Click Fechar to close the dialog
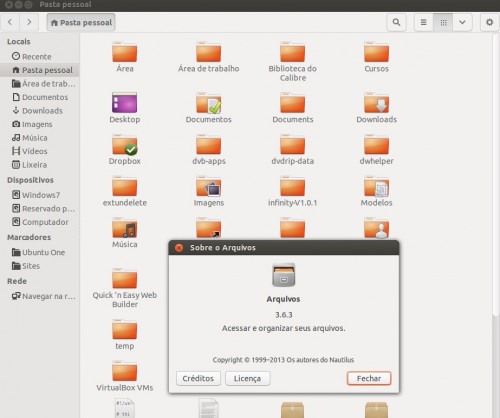500x418 pixels. (369, 378)
